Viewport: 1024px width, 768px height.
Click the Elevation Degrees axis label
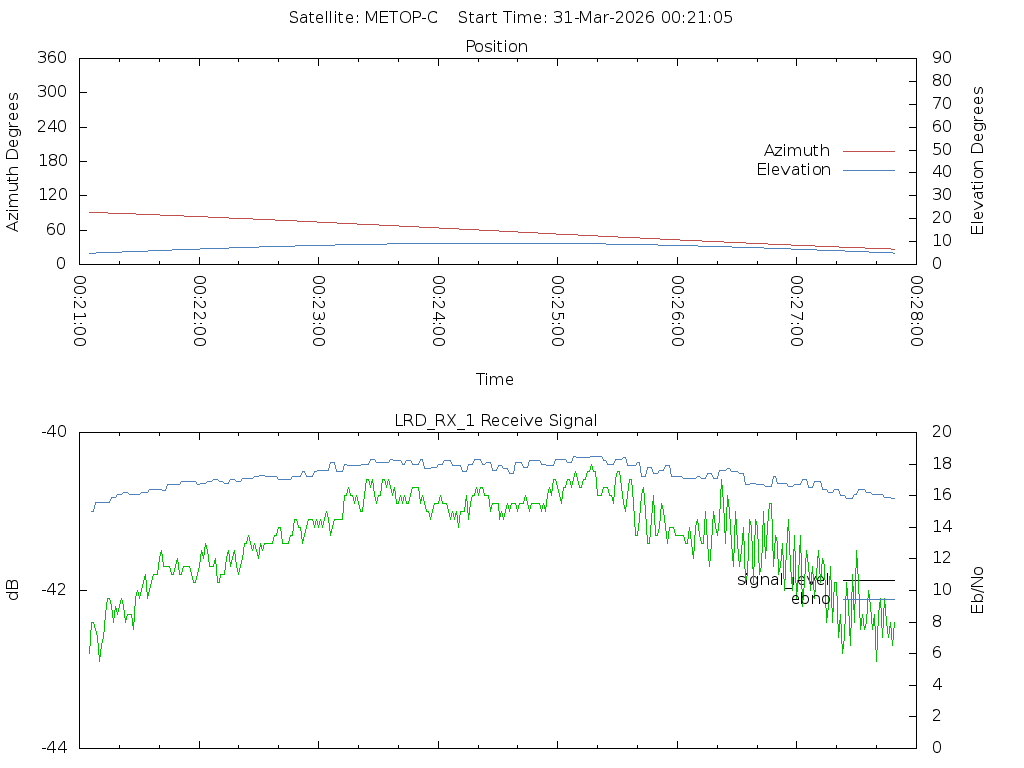coord(978,161)
